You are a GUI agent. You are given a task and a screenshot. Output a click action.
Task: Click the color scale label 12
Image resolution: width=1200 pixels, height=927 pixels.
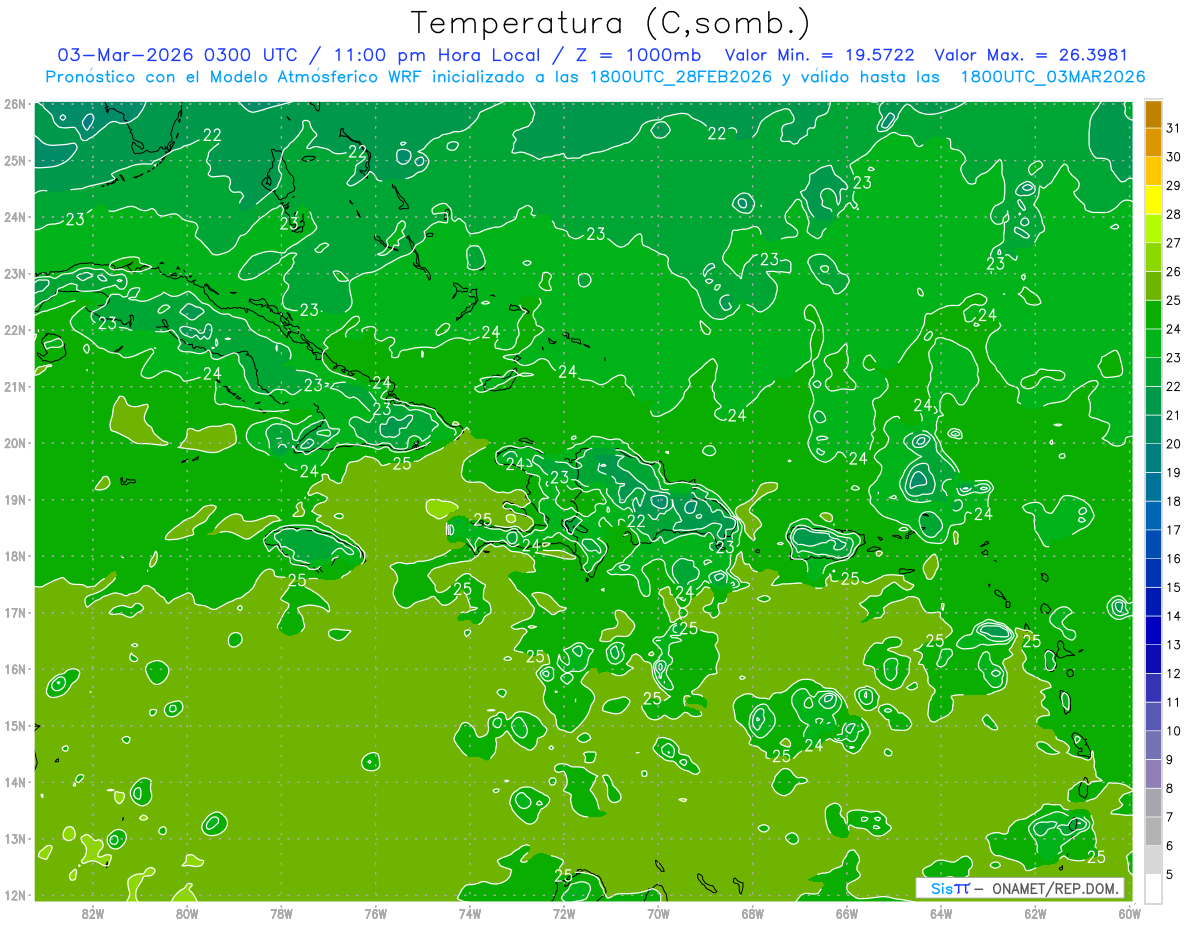tap(1174, 673)
